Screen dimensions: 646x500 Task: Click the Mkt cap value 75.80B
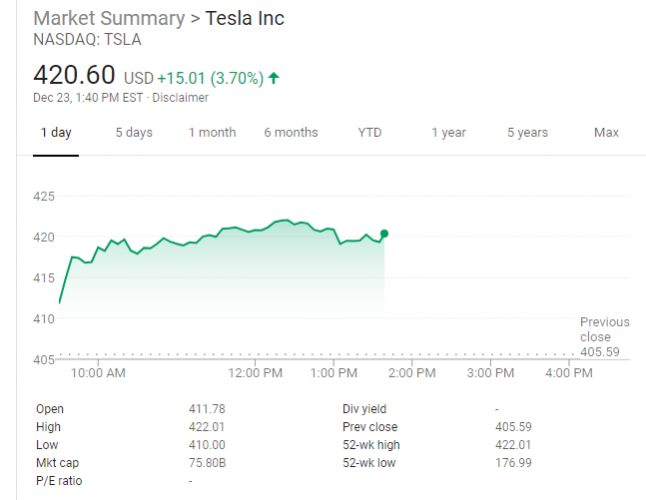click(x=206, y=463)
